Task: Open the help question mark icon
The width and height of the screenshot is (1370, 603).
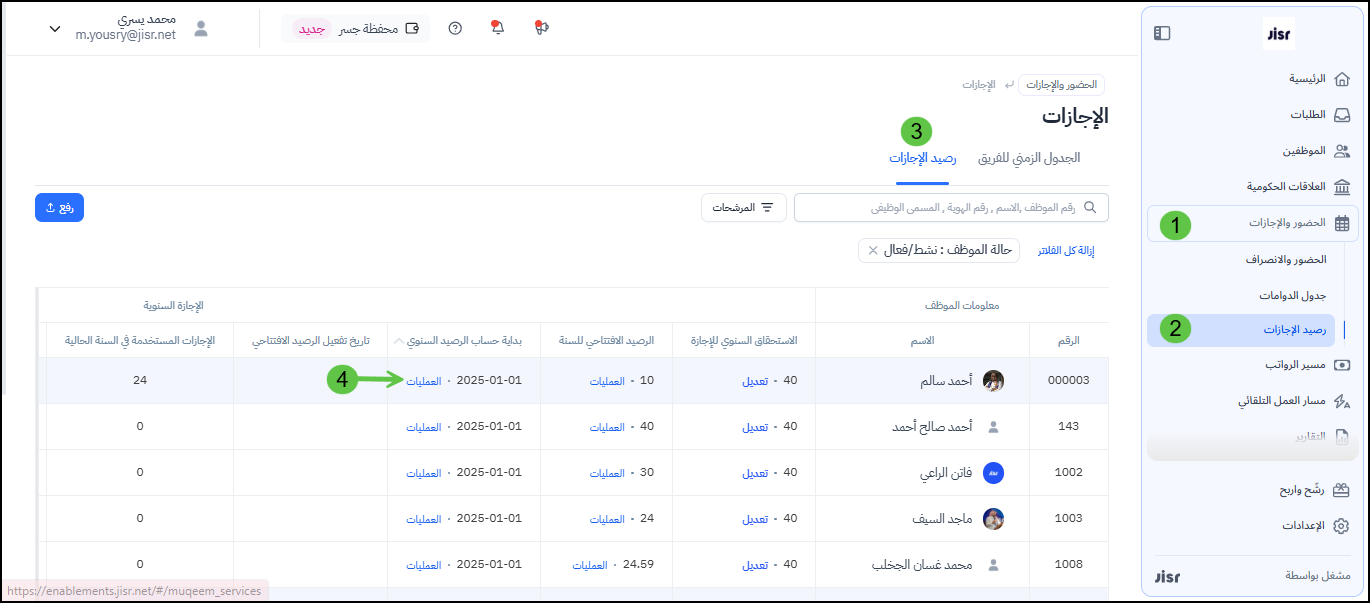Action: [455, 29]
